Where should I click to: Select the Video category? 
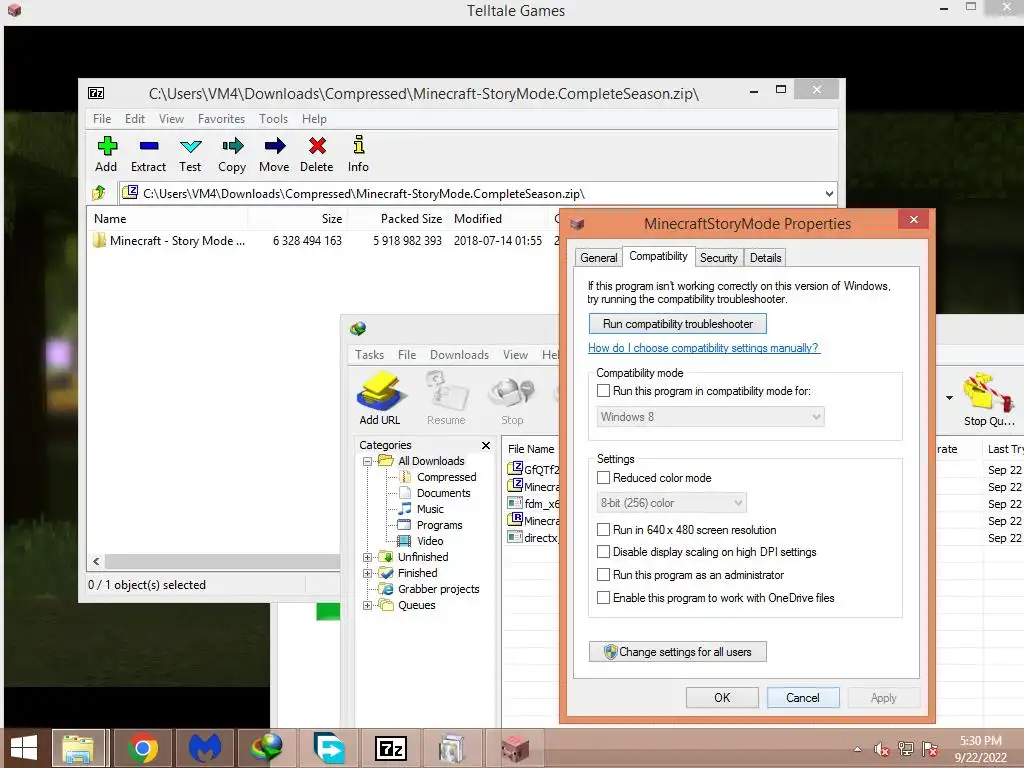(x=430, y=541)
